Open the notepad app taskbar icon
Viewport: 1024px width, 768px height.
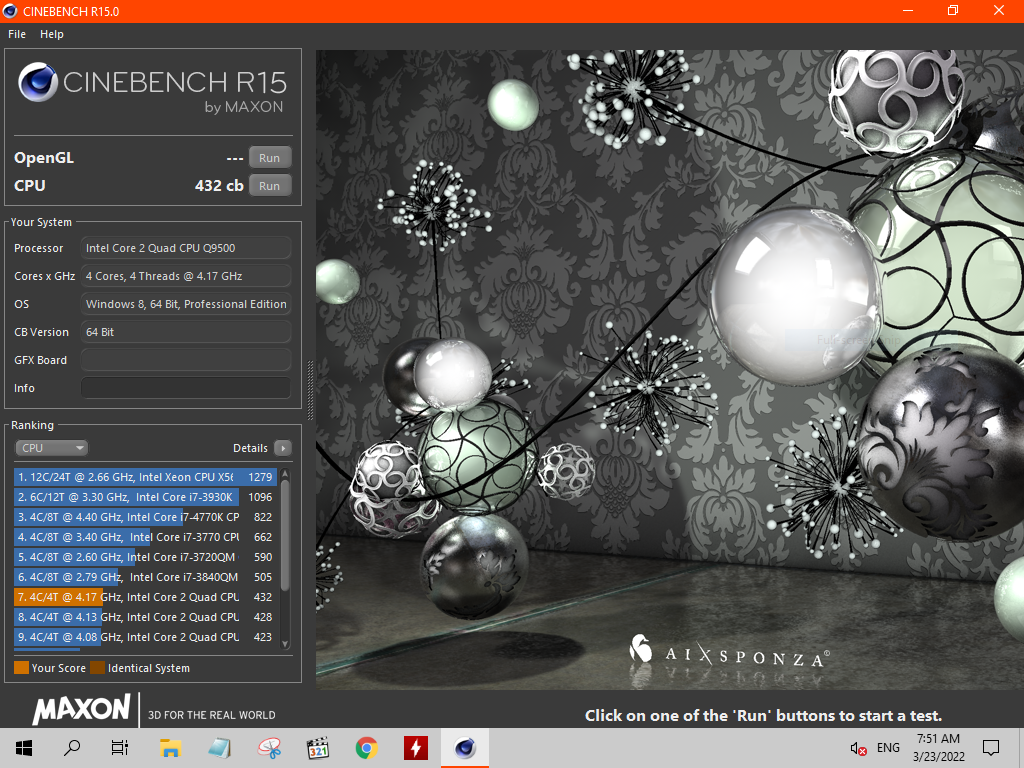219,748
